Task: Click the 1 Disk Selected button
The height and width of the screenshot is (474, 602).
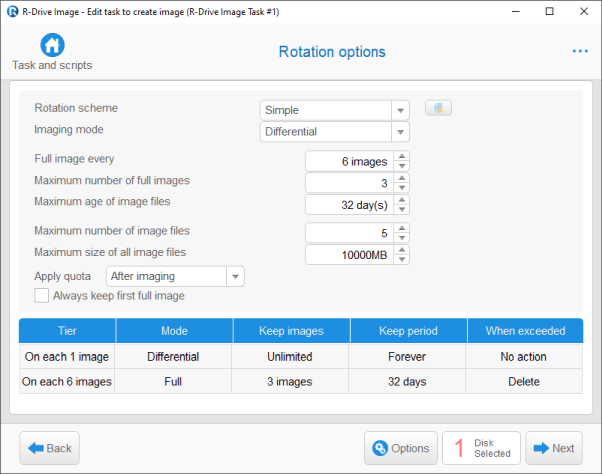Action: [x=481, y=448]
